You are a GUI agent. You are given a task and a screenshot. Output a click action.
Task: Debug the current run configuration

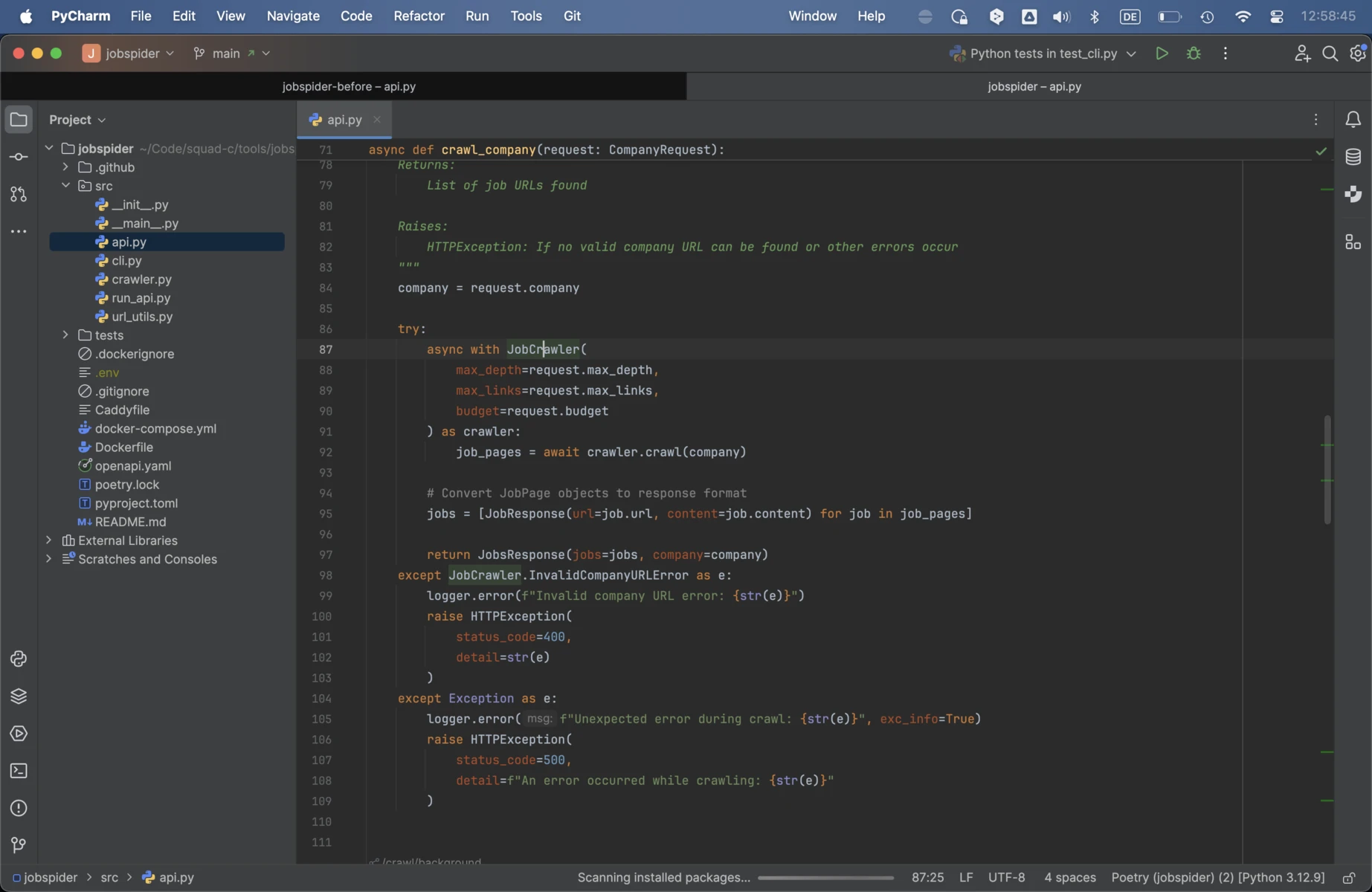pos(1194,54)
